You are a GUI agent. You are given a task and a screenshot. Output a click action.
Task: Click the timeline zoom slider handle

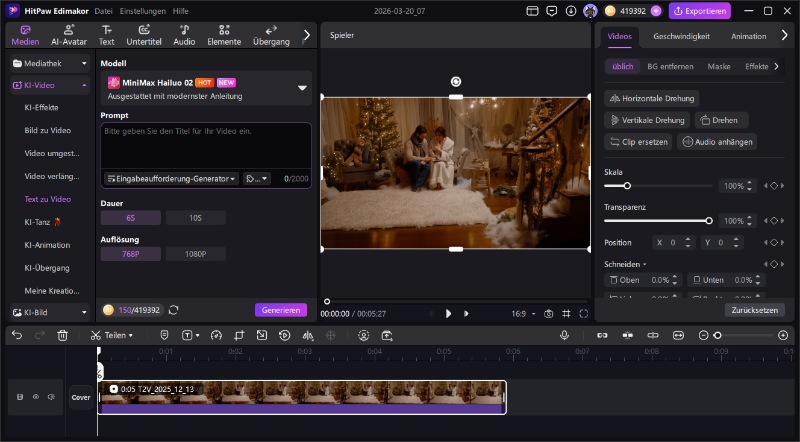point(717,335)
